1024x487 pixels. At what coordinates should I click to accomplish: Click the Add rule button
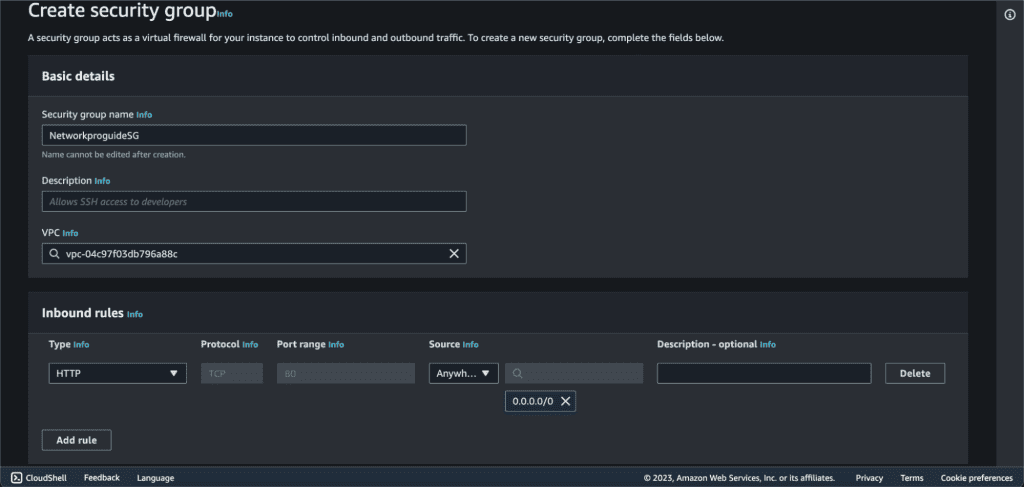click(x=76, y=440)
